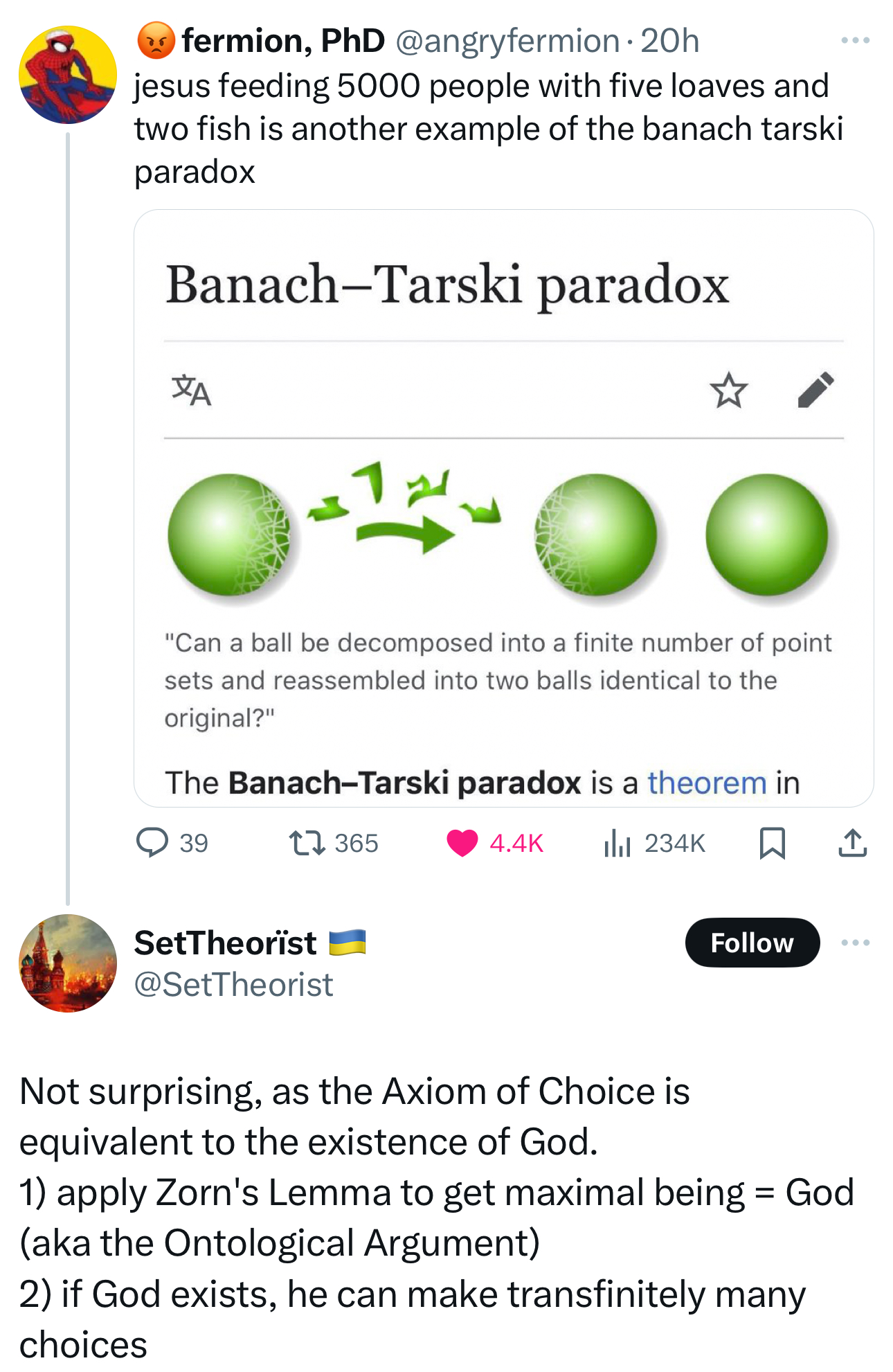
Task: Star the Banach–Tarski article
Action: point(728,390)
